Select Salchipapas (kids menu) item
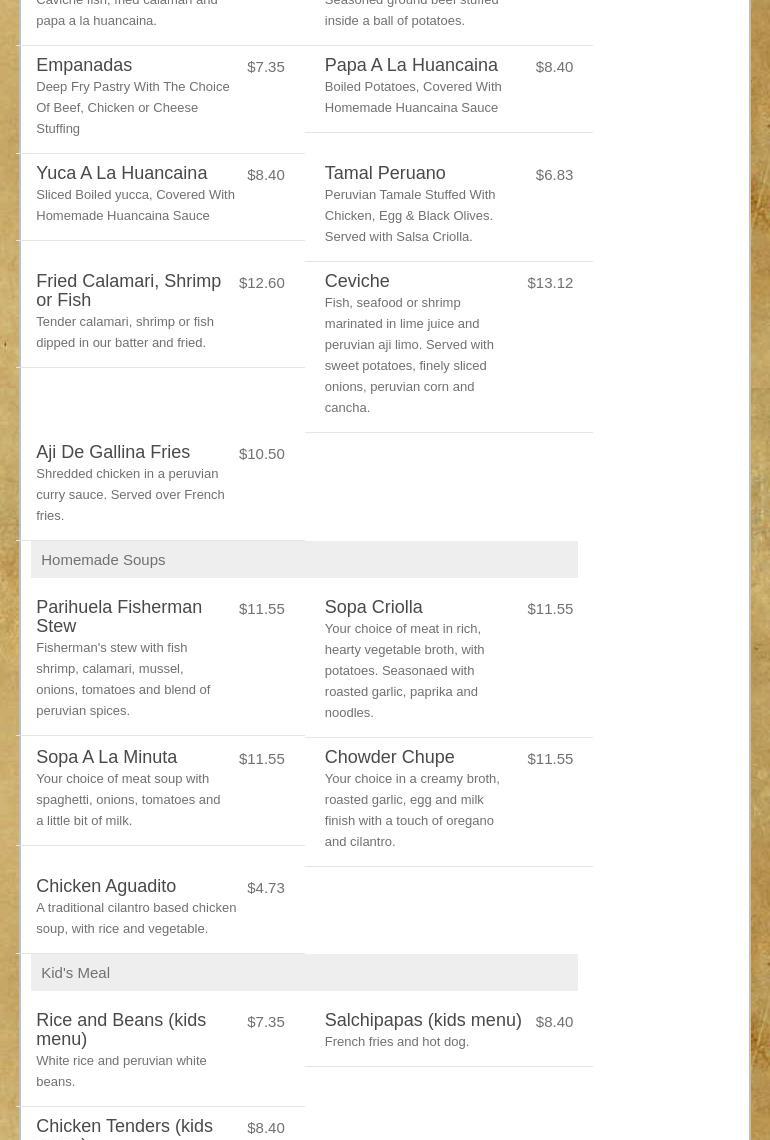The image size is (770, 1140). 422,1021
